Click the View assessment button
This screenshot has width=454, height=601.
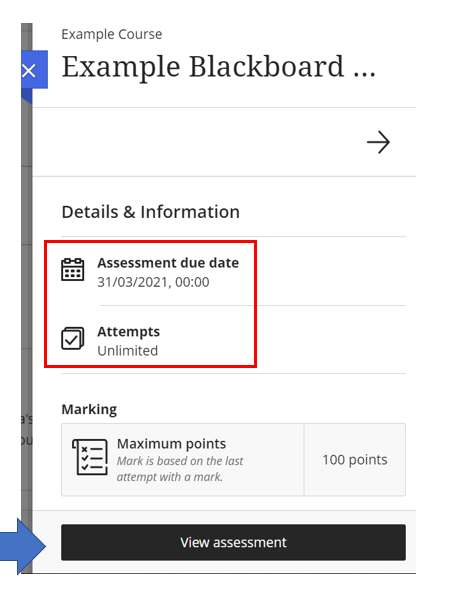[x=233, y=542]
